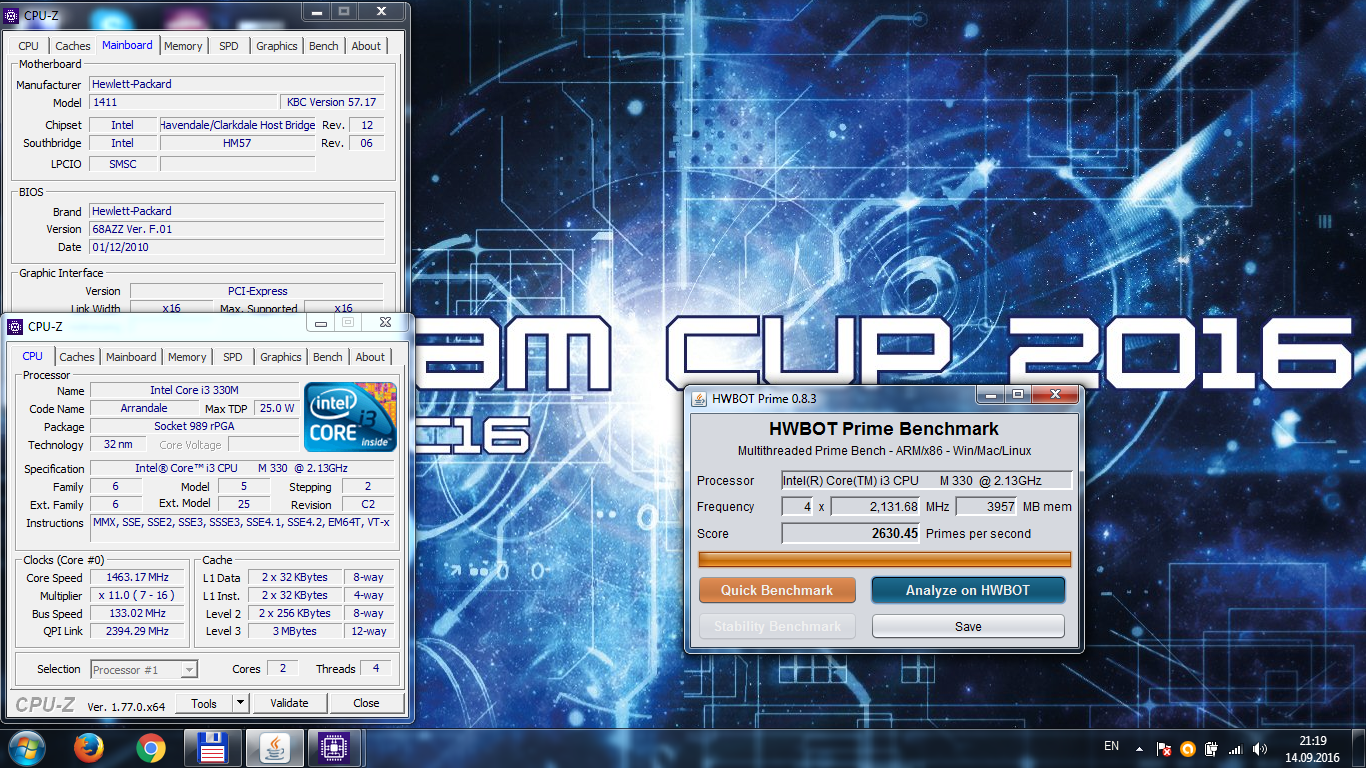The image size is (1366, 768).
Task: Click the Validate button in CPU-Z
Action: coord(289,703)
